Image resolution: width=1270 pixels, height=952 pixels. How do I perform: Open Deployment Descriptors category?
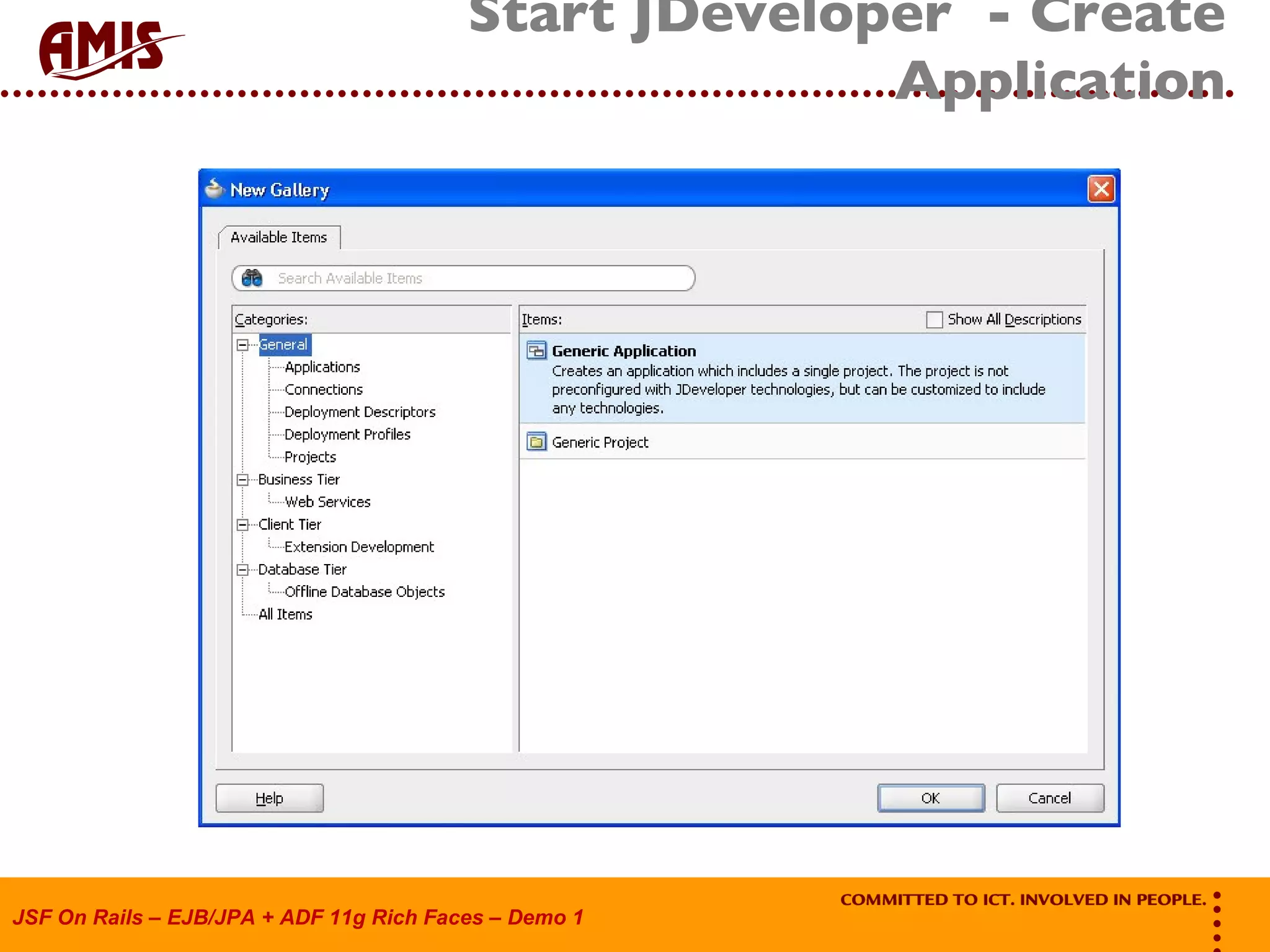click(x=360, y=412)
